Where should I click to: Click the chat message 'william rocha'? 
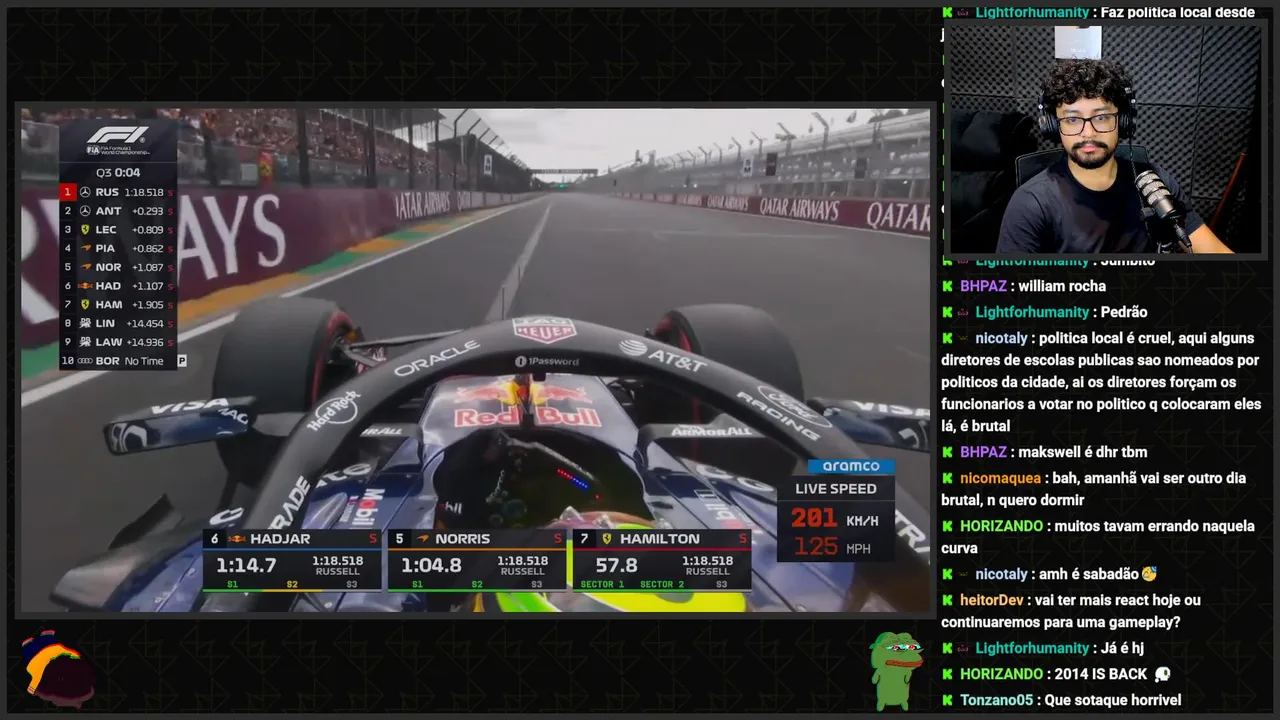coord(1062,286)
